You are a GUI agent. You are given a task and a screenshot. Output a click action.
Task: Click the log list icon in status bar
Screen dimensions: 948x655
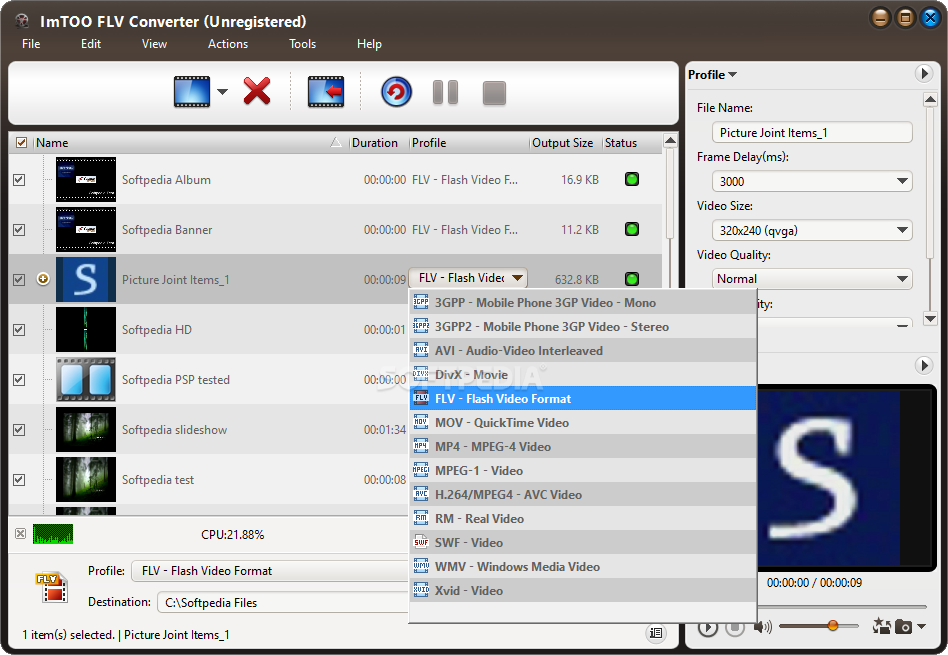tap(655, 633)
